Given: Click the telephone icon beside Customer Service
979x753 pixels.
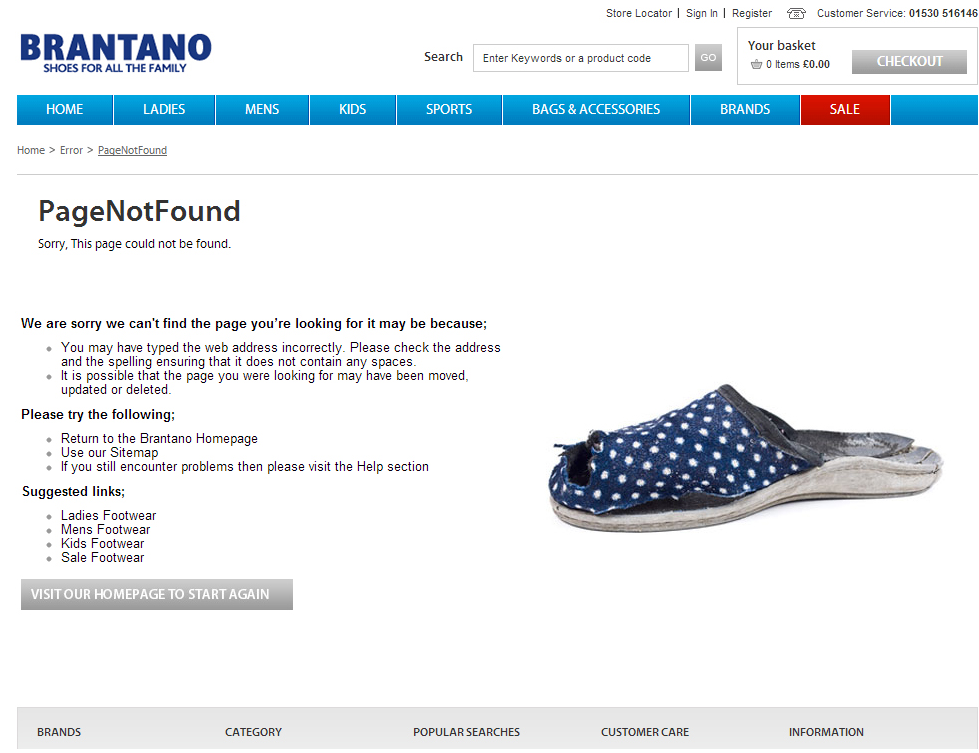Looking at the screenshot, I should (x=796, y=13).
